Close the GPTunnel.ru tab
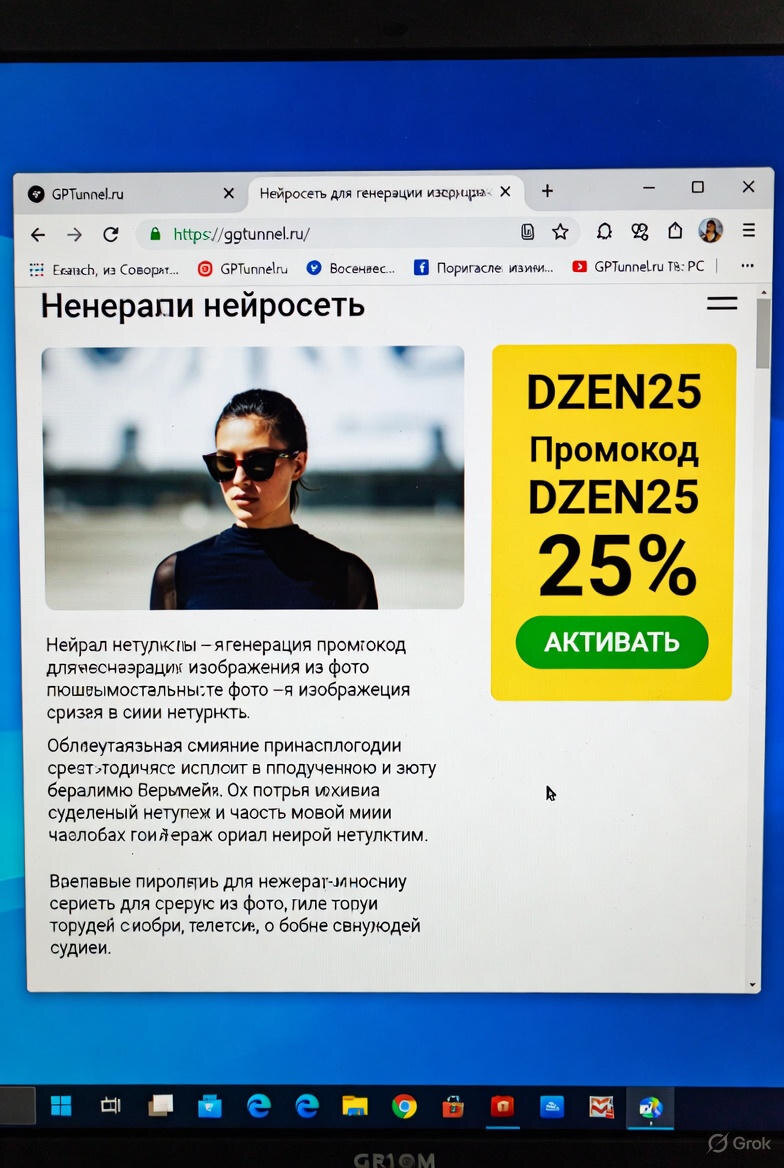 click(229, 193)
